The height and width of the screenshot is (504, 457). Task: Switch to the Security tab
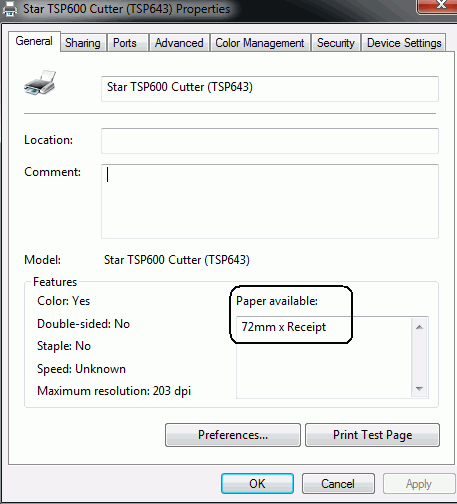[336, 43]
